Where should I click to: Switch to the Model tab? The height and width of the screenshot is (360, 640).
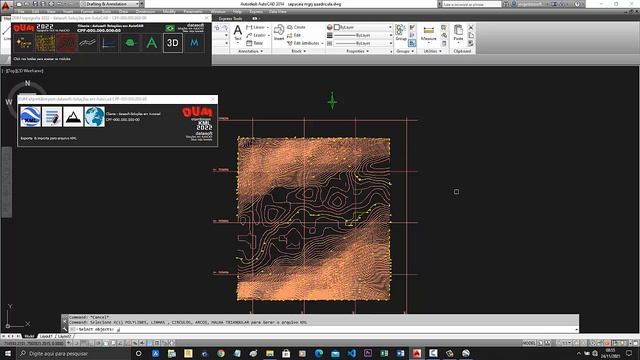[29, 336]
